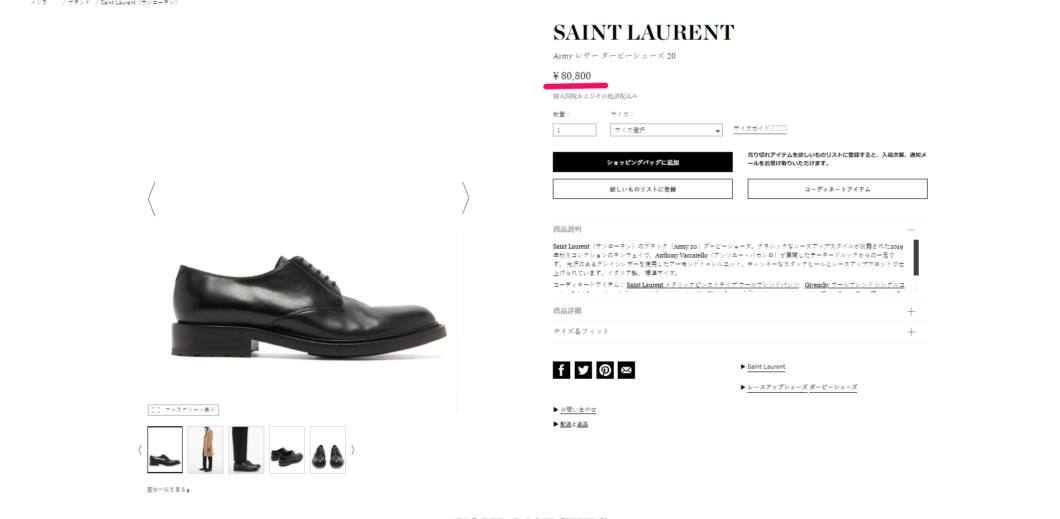
Task: Expand product details section with plus icon
Action: pyautogui.click(x=911, y=312)
